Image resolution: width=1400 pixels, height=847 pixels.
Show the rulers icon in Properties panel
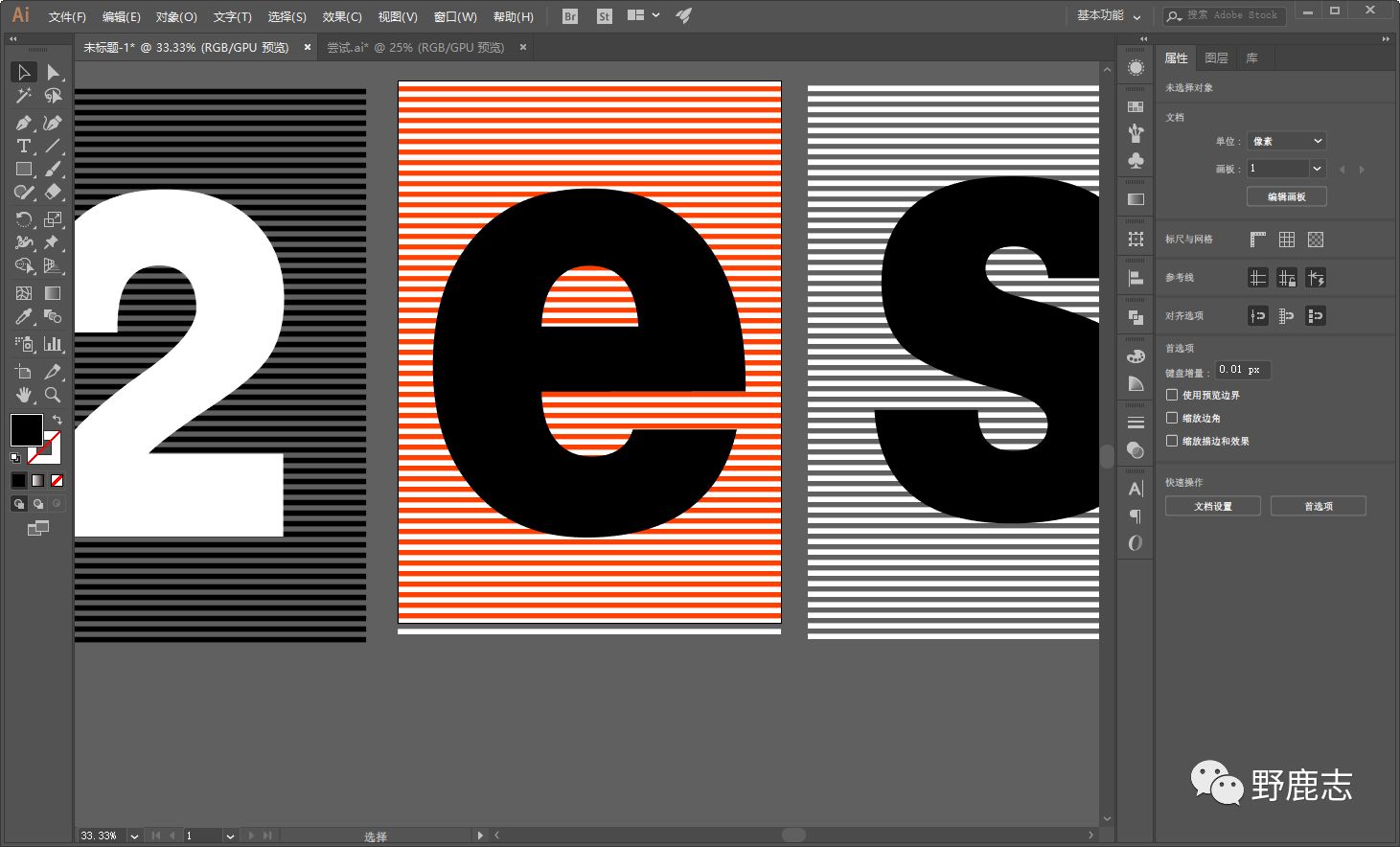point(1258,240)
